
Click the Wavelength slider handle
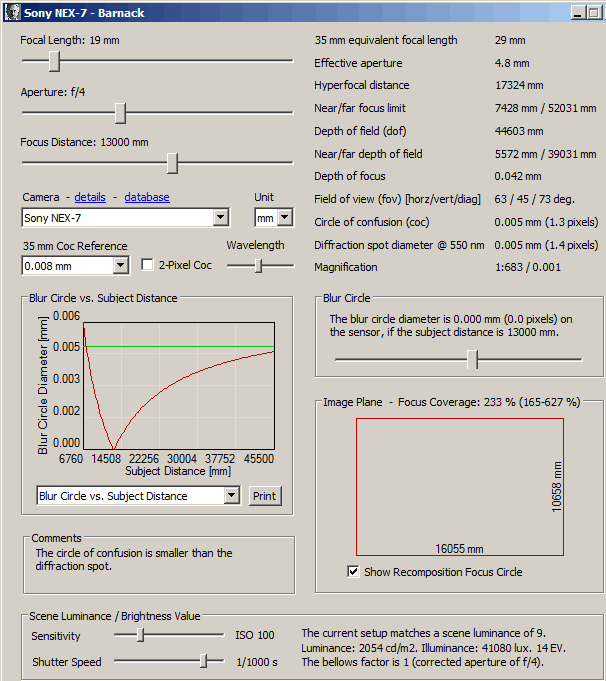[258, 266]
